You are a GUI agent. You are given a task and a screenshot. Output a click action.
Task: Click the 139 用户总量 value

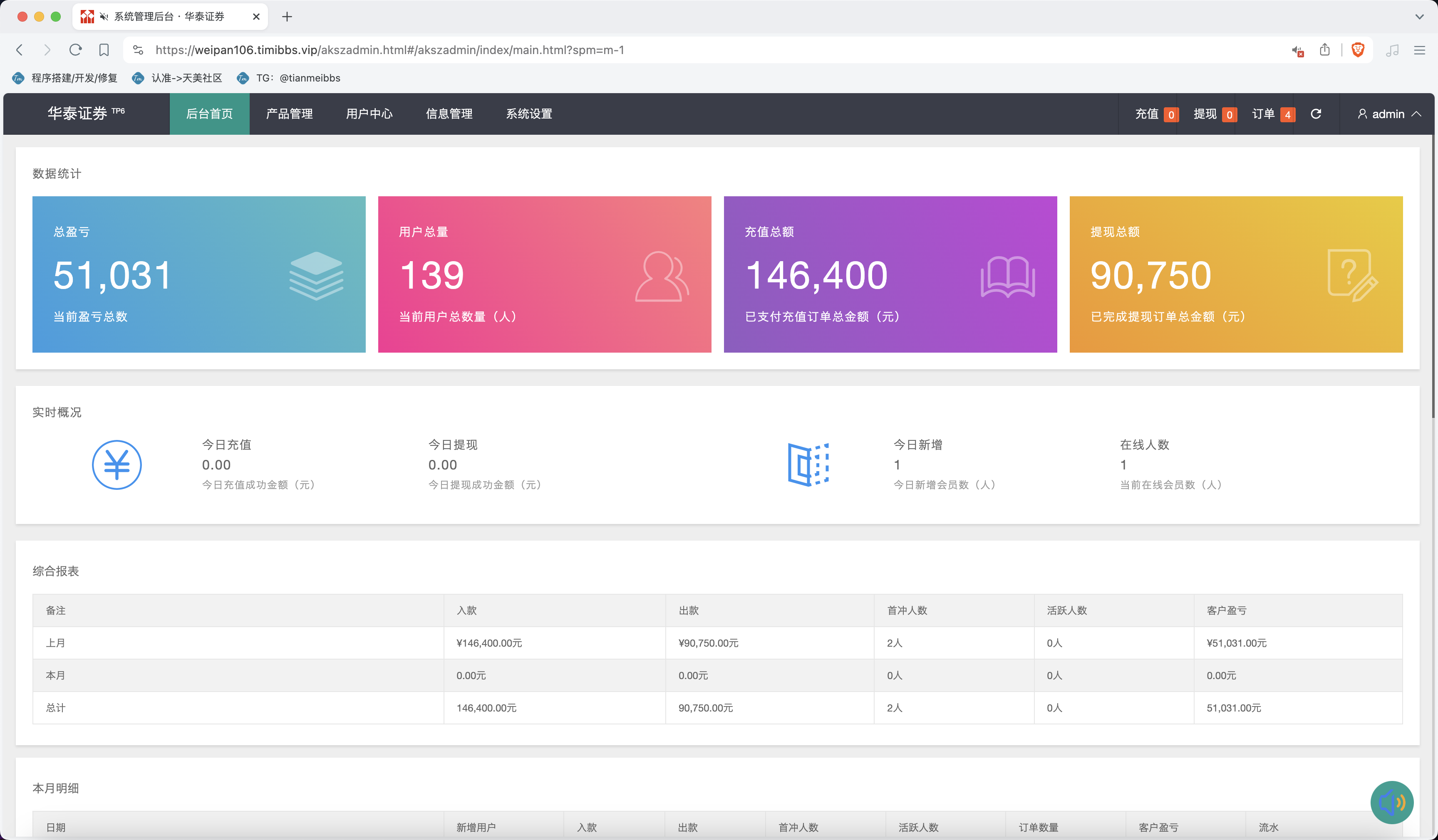(431, 275)
